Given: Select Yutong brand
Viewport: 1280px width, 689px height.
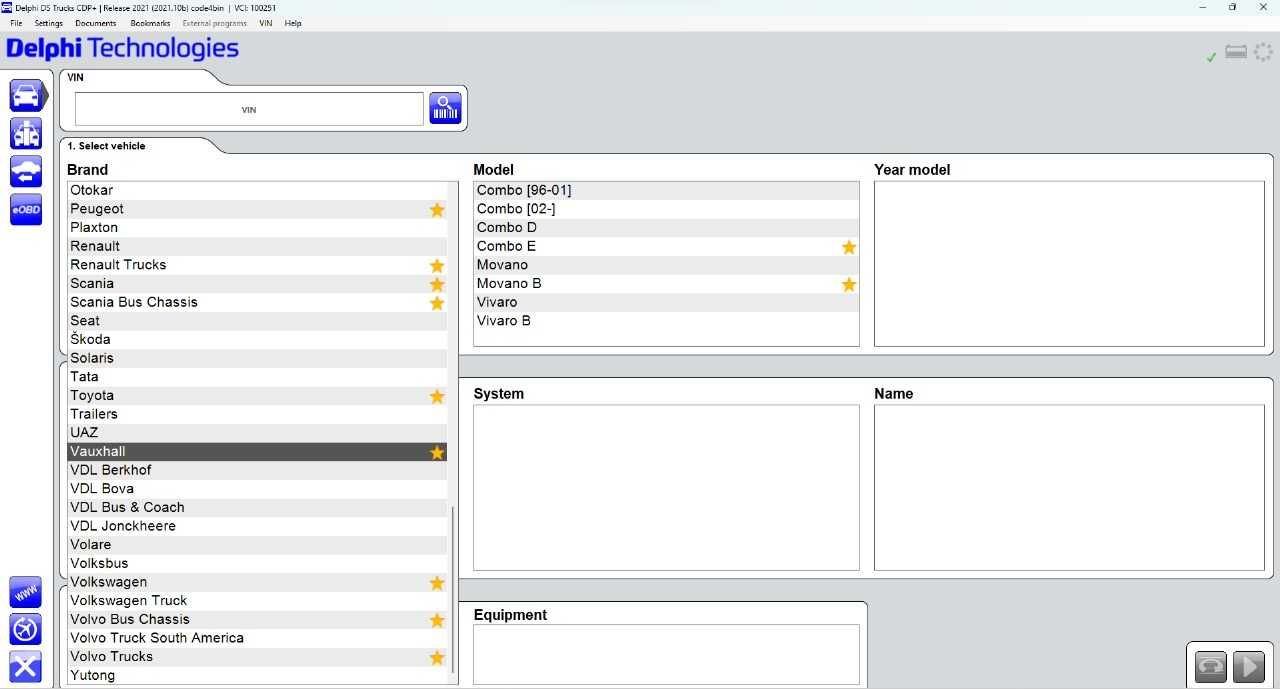Looking at the screenshot, I should [x=257, y=676].
